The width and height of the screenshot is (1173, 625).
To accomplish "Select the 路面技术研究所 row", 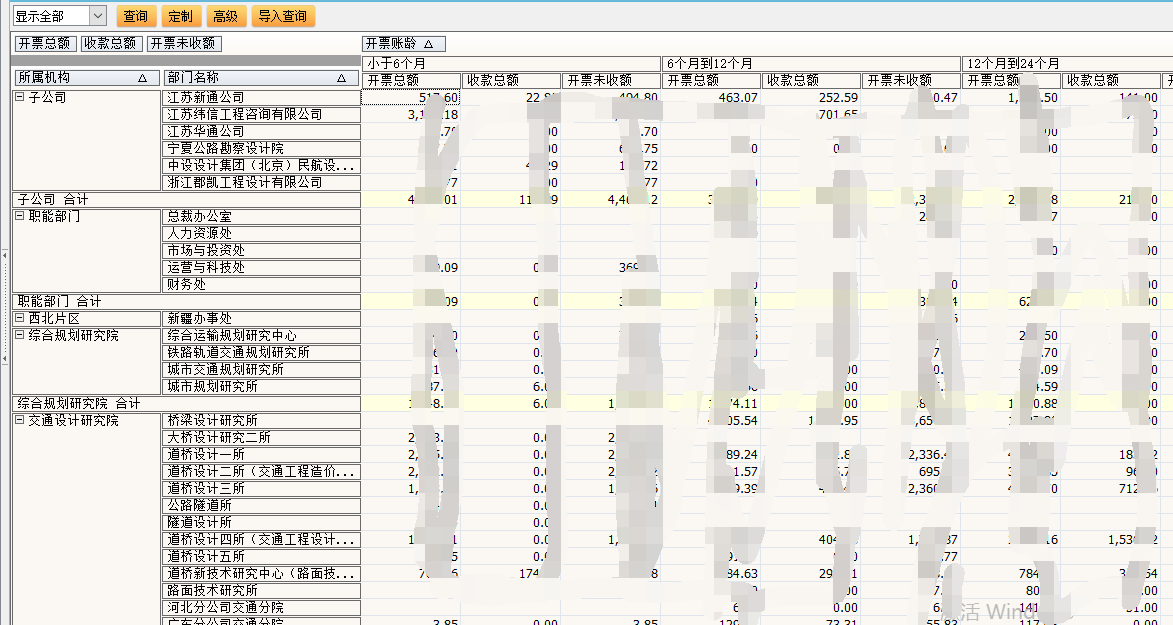I will click(261, 590).
